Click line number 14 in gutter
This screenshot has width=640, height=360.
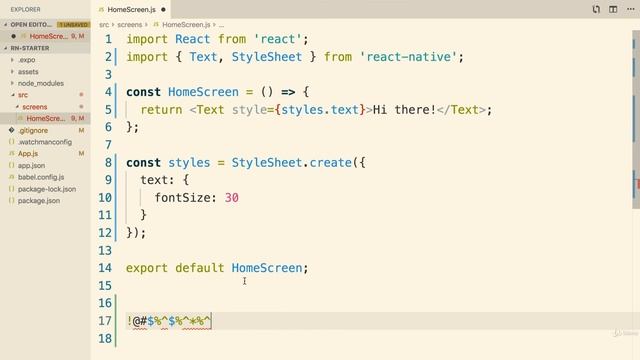(105, 268)
